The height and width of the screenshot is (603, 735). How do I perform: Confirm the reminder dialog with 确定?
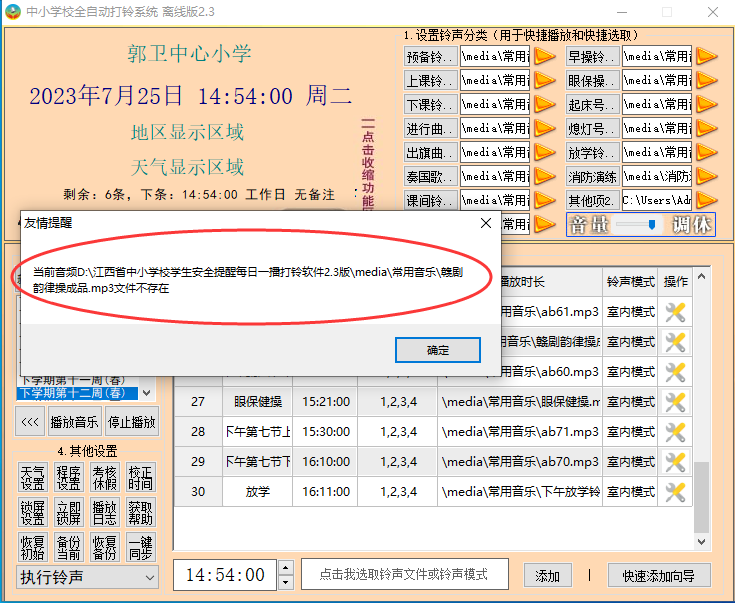click(x=438, y=350)
